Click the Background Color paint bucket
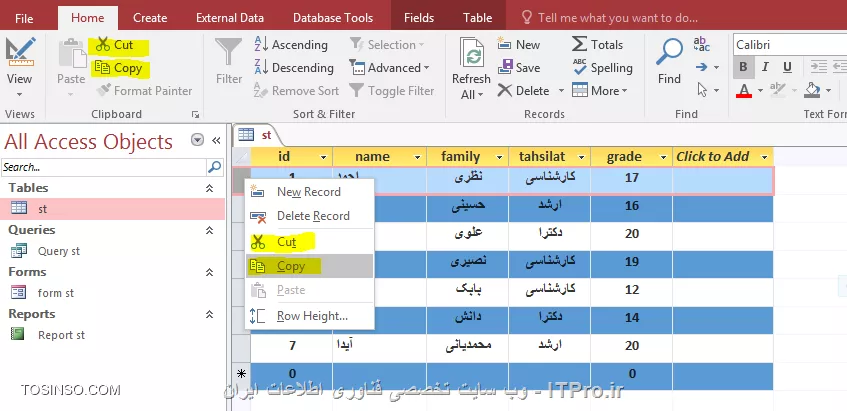The width and height of the screenshot is (847, 411). 812,90
